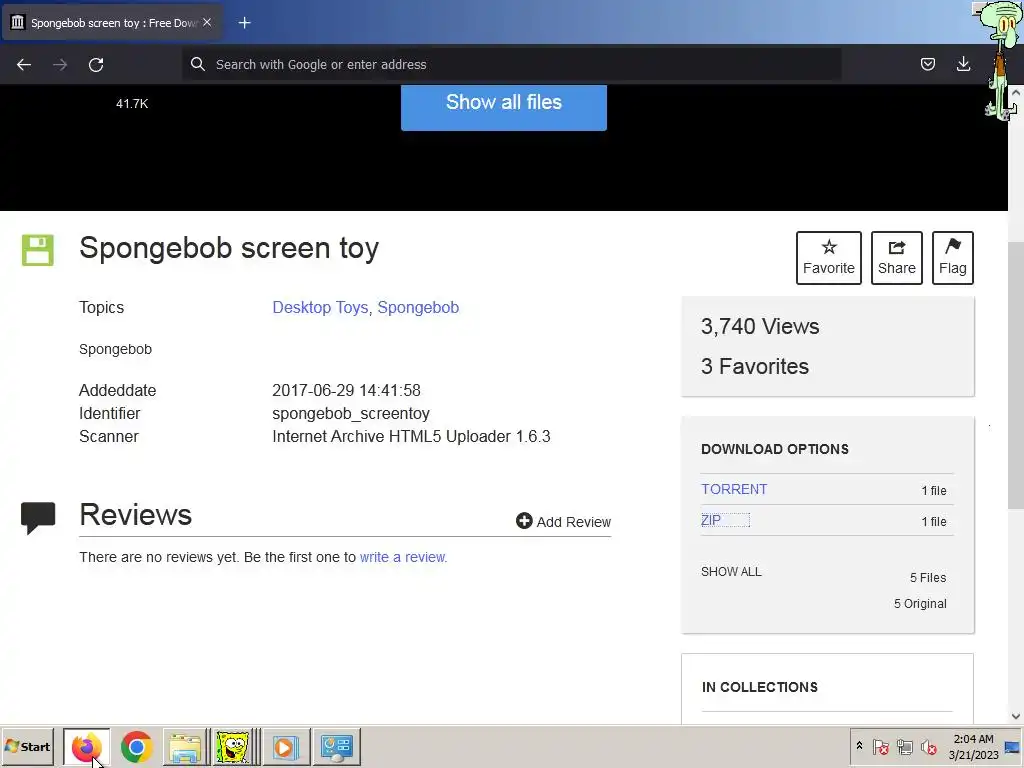
Task: Click the Spongebob app taskbar icon
Action: (x=234, y=746)
